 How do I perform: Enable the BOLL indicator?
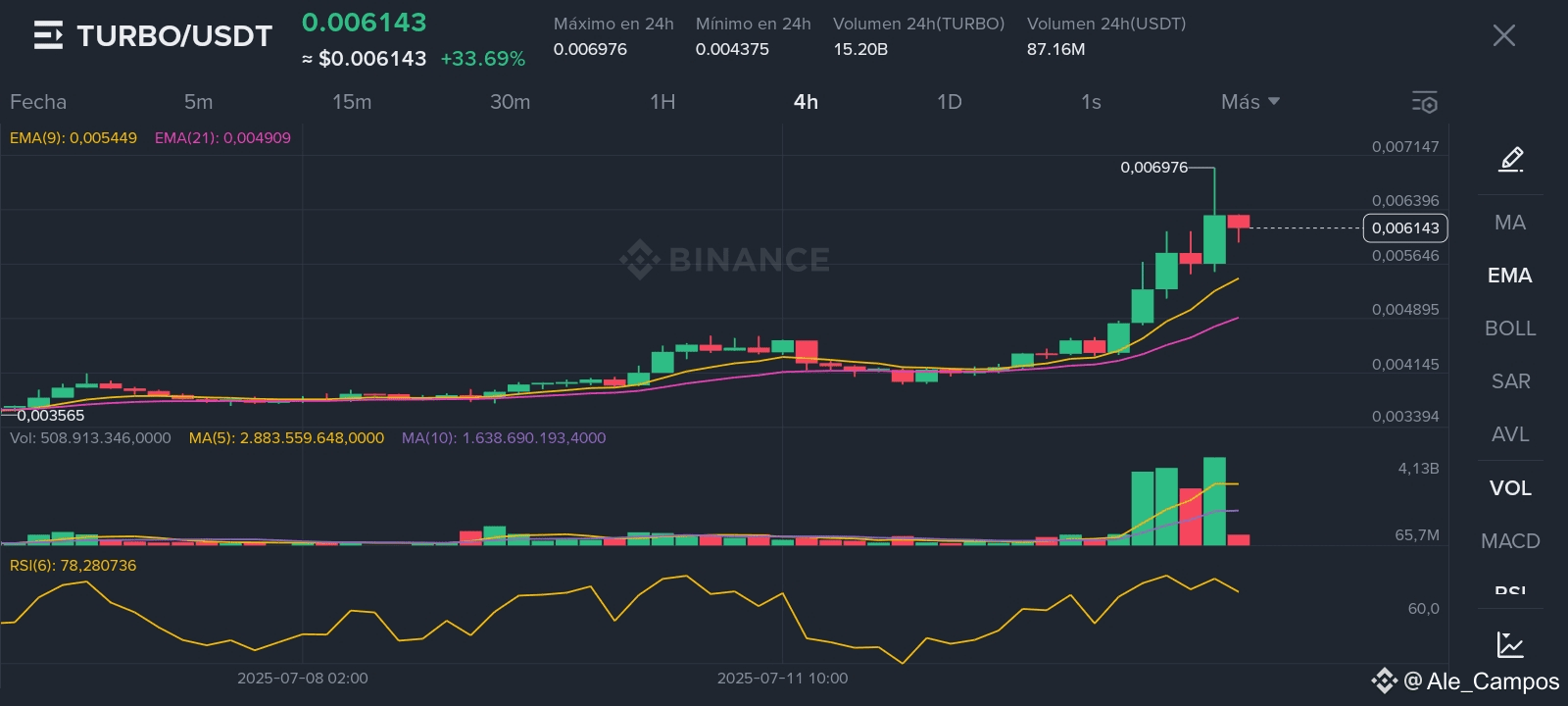(x=1510, y=328)
